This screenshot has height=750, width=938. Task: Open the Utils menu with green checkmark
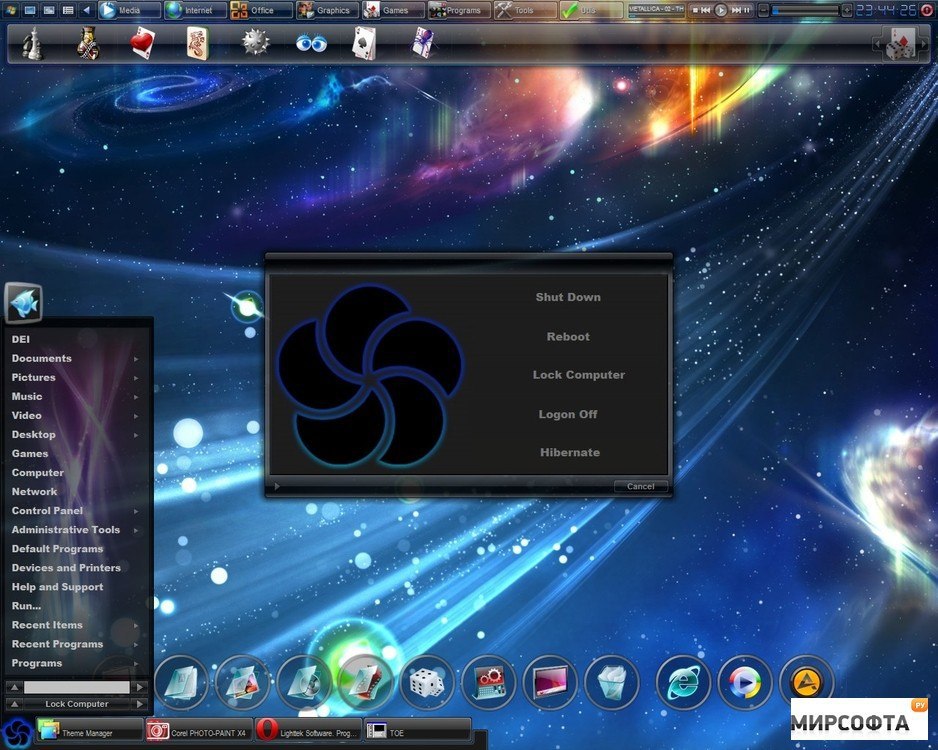[x=591, y=10]
